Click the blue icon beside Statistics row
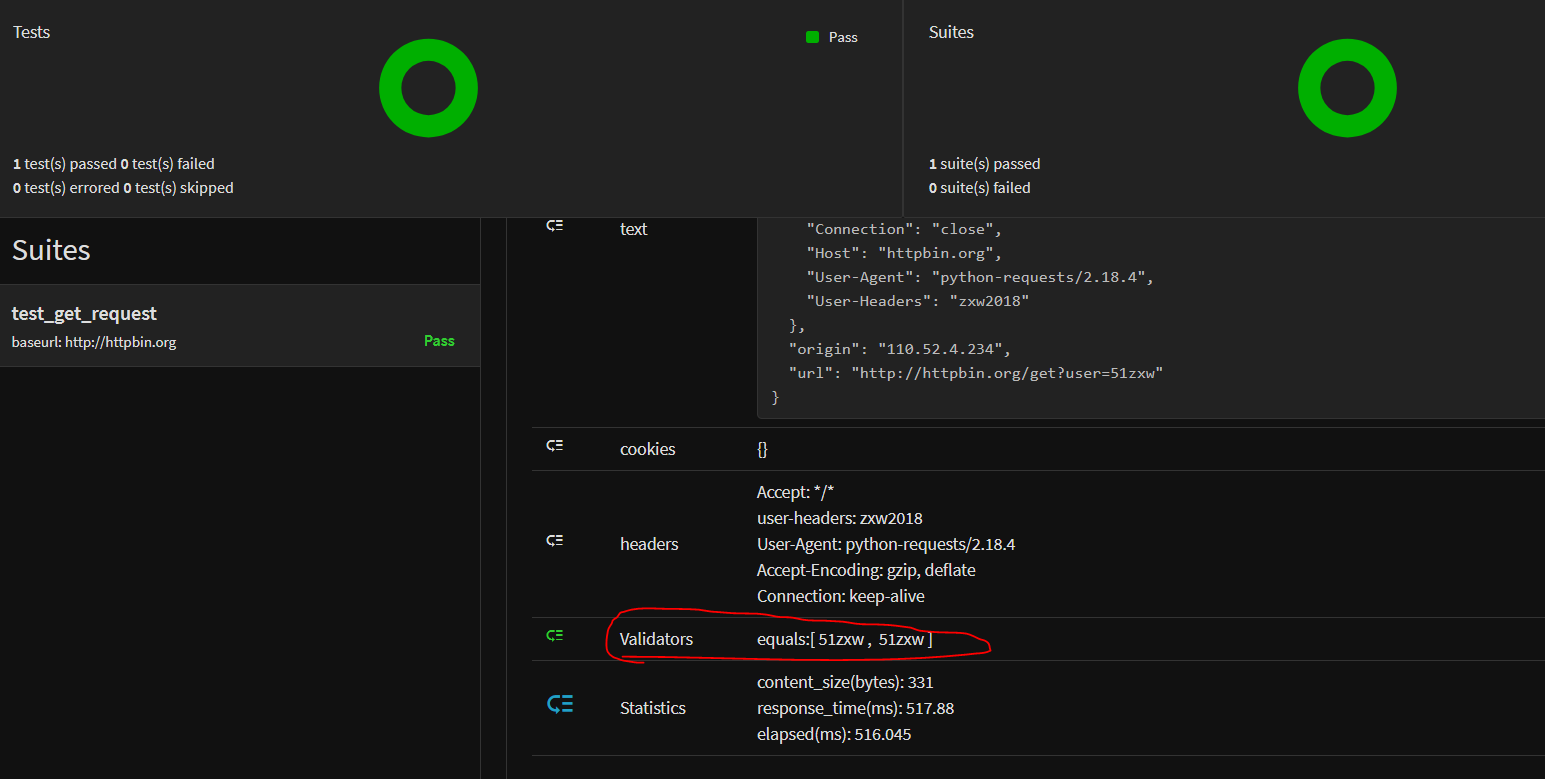Image resolution: width=1545 pixels, height=779 pixels. 560,704
